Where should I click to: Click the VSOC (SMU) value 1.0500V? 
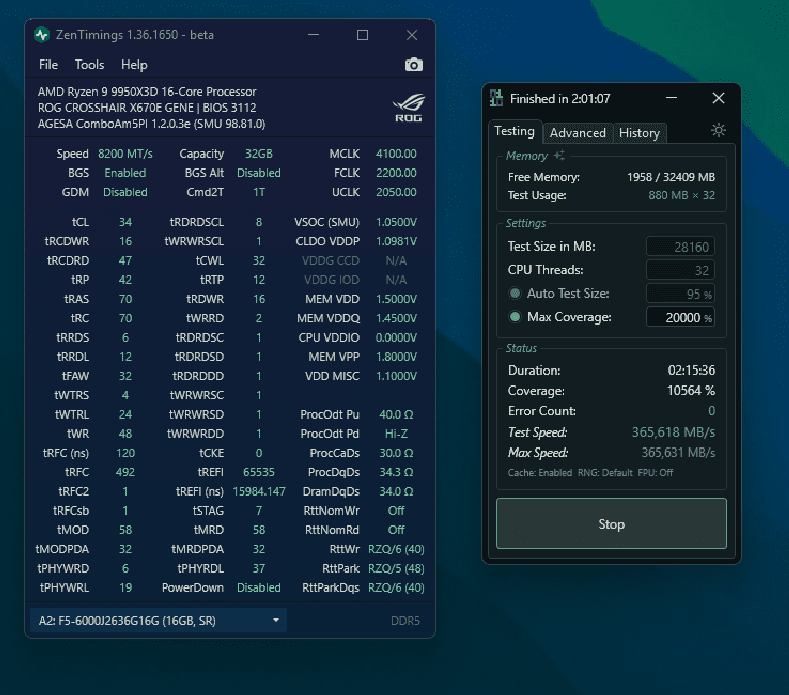click(x=396, y=222)
